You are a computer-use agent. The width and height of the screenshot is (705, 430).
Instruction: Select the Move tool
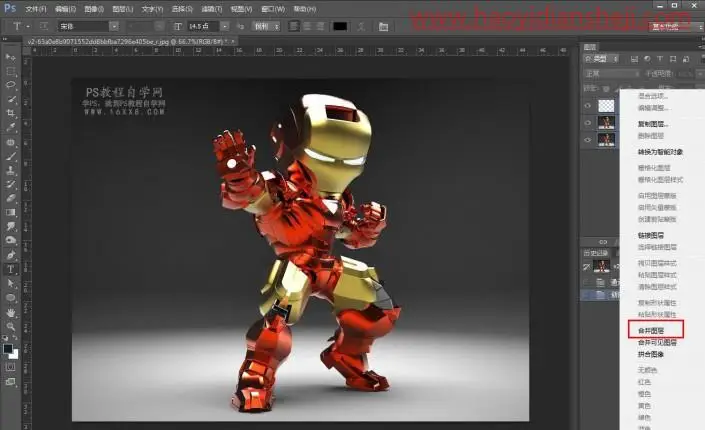click(10, 57)
